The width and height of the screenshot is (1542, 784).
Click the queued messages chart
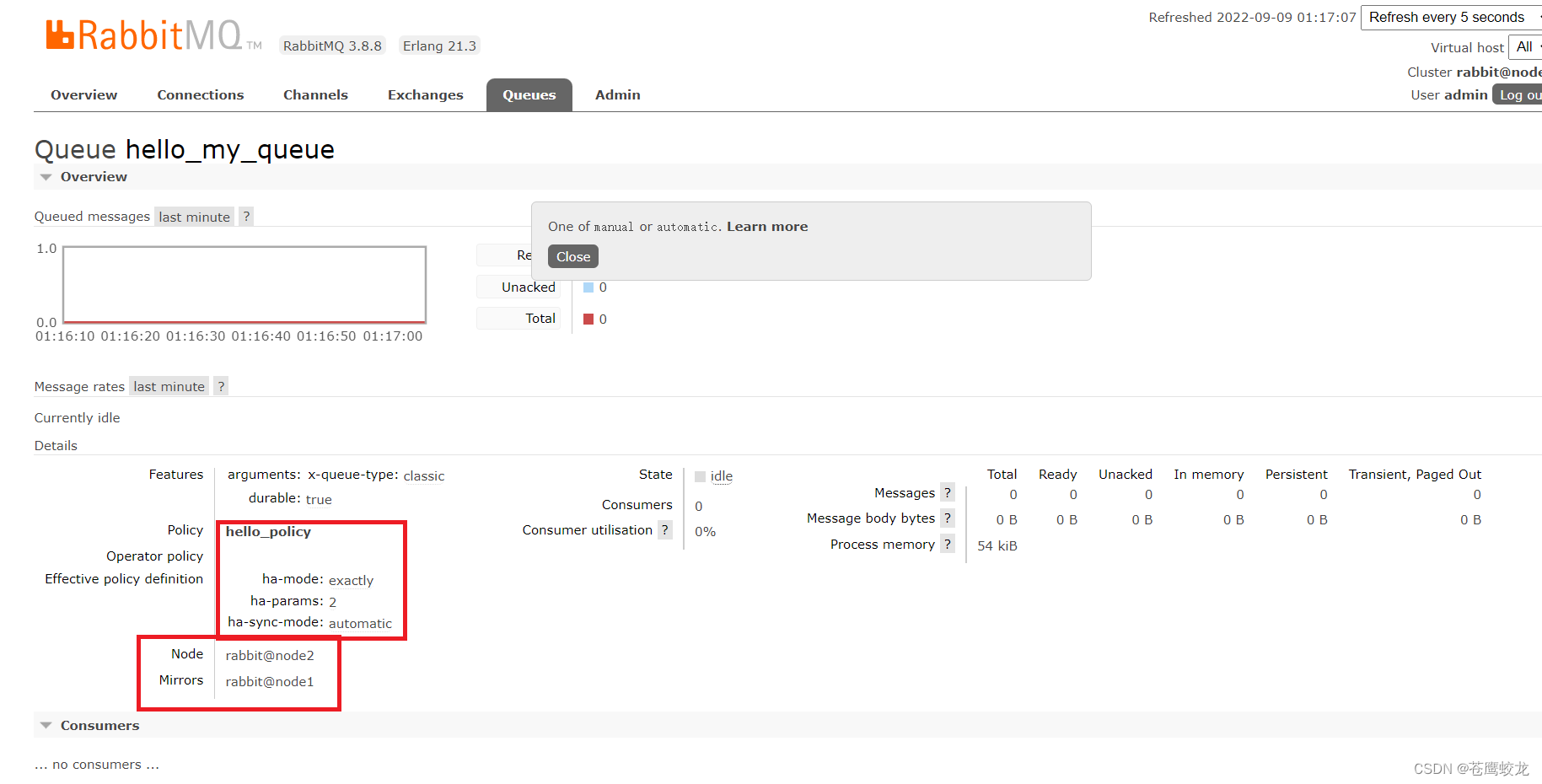(x=244, y=285)
